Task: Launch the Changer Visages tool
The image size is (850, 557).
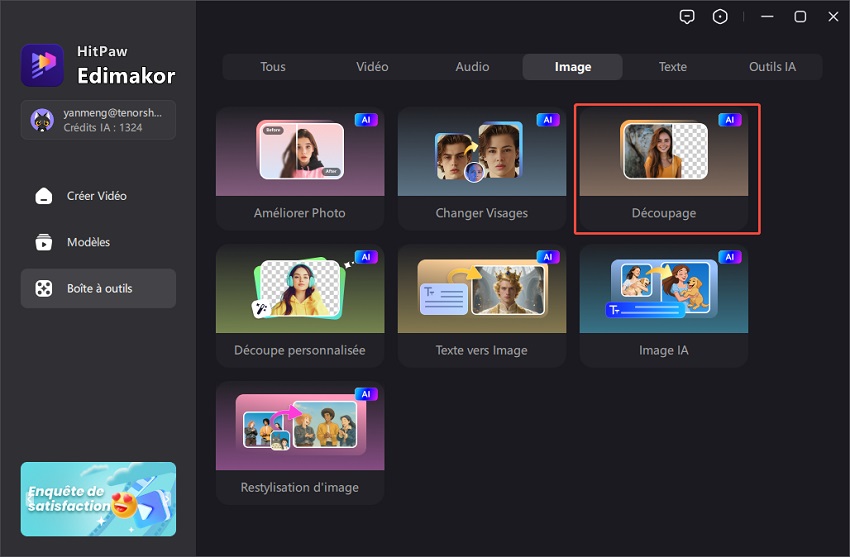Action: coord(481,167)
